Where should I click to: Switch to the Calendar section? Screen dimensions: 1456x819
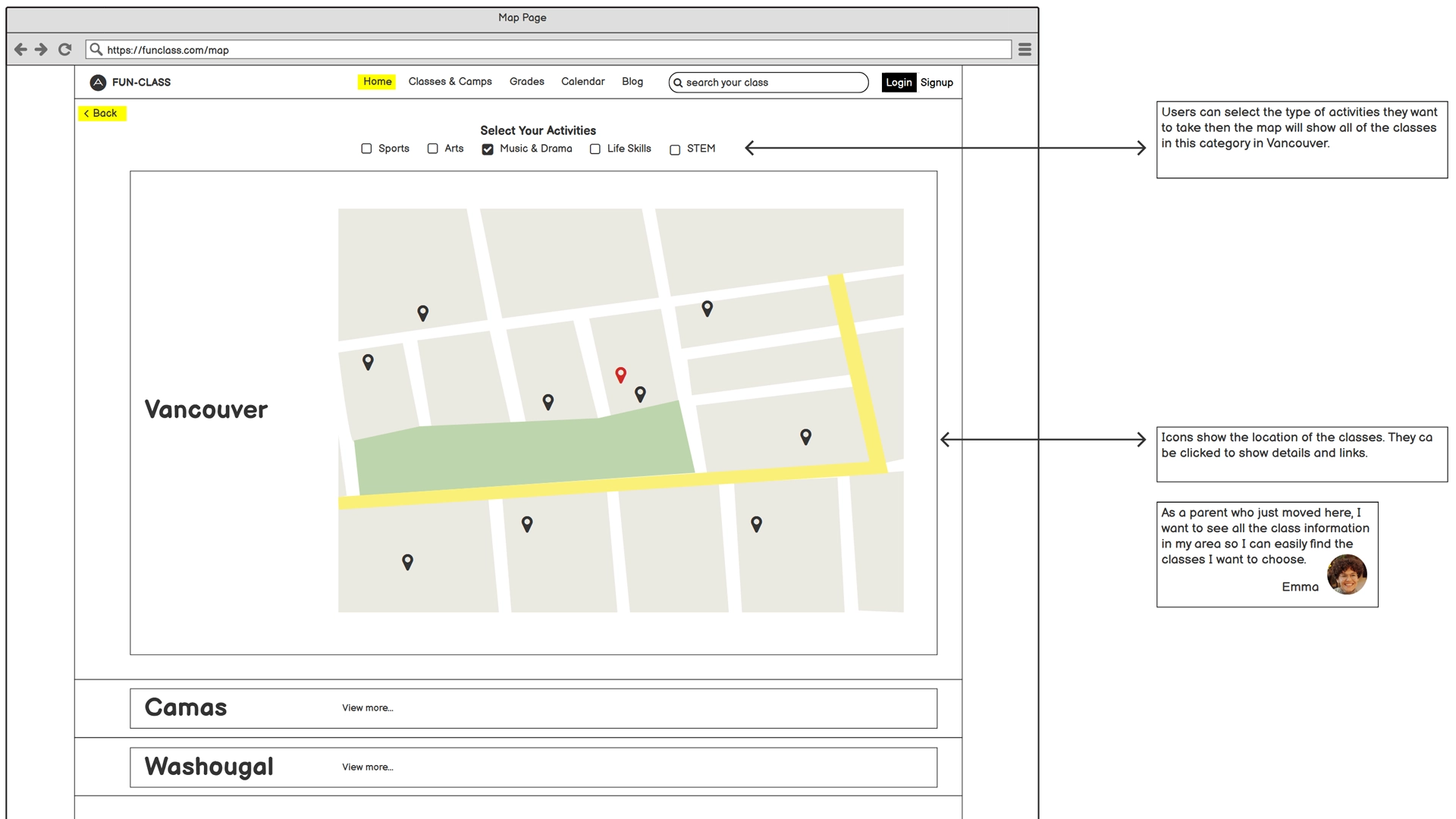click(x=582, y=82)
